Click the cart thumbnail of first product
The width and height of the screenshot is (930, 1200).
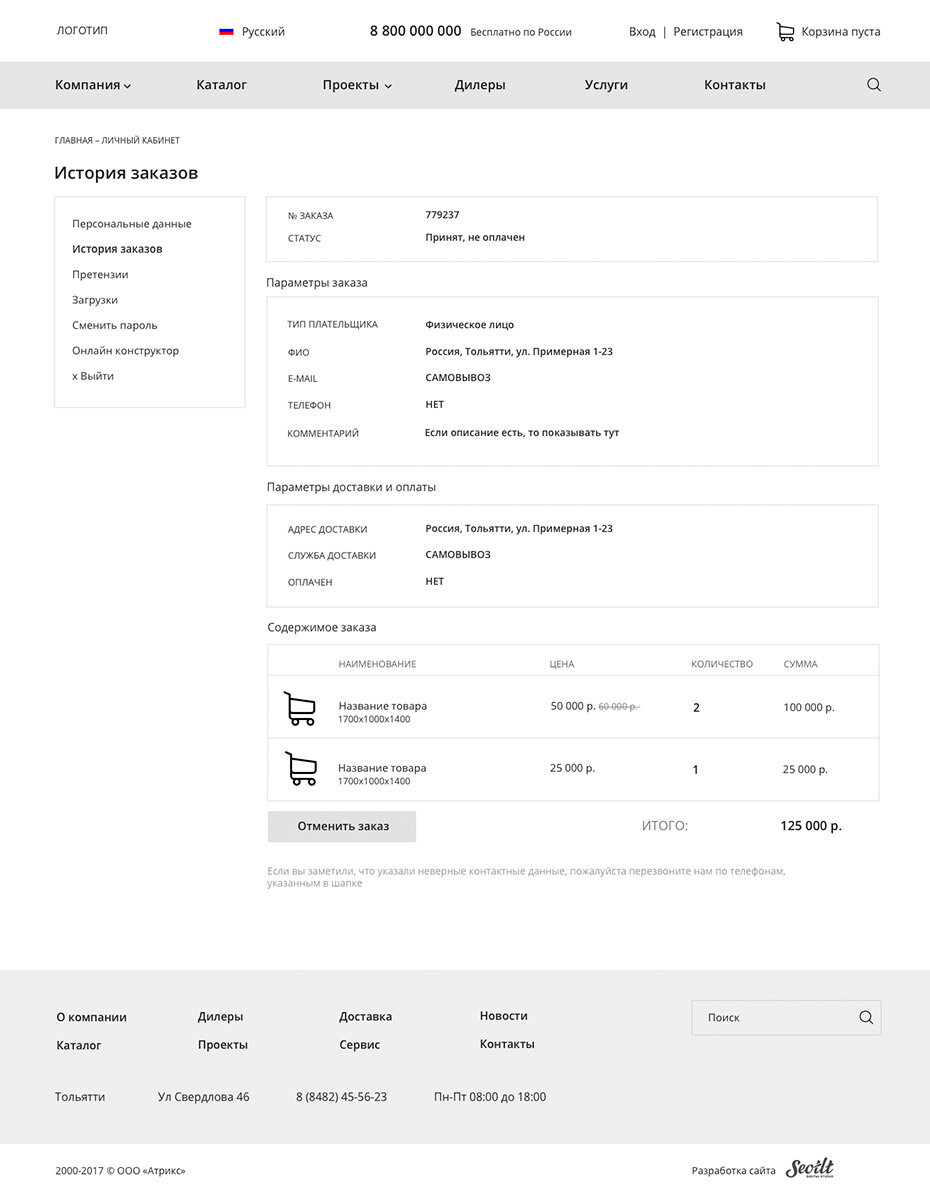click(299, 708)
